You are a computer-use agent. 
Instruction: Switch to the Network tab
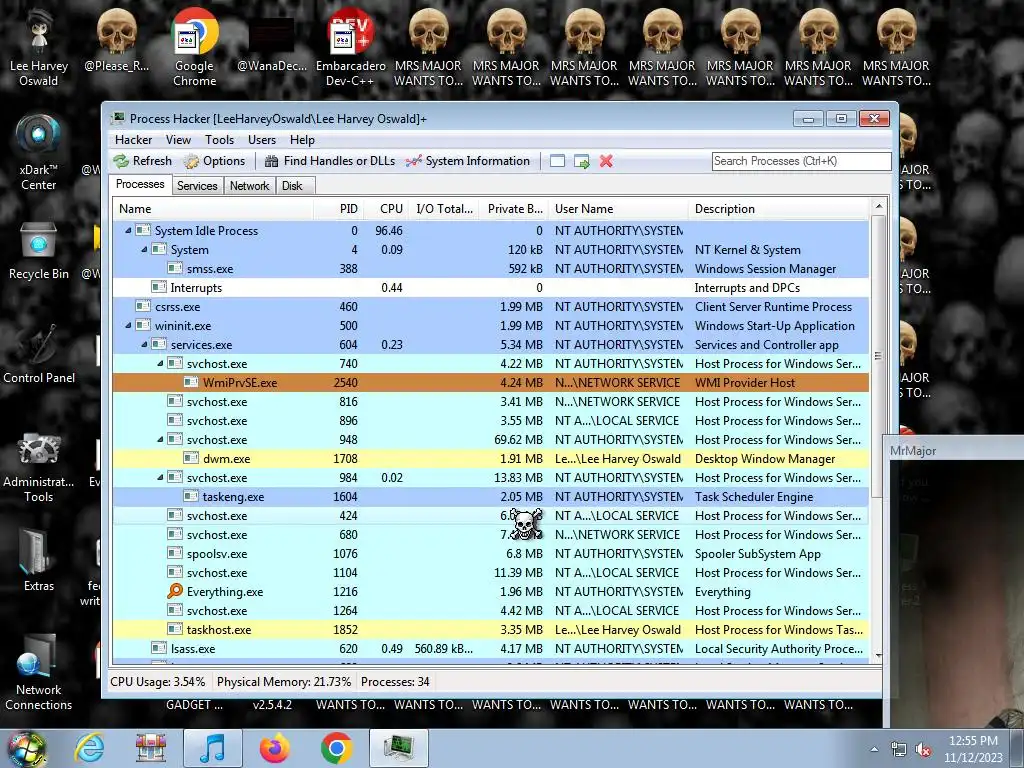[x=249, y=185]
